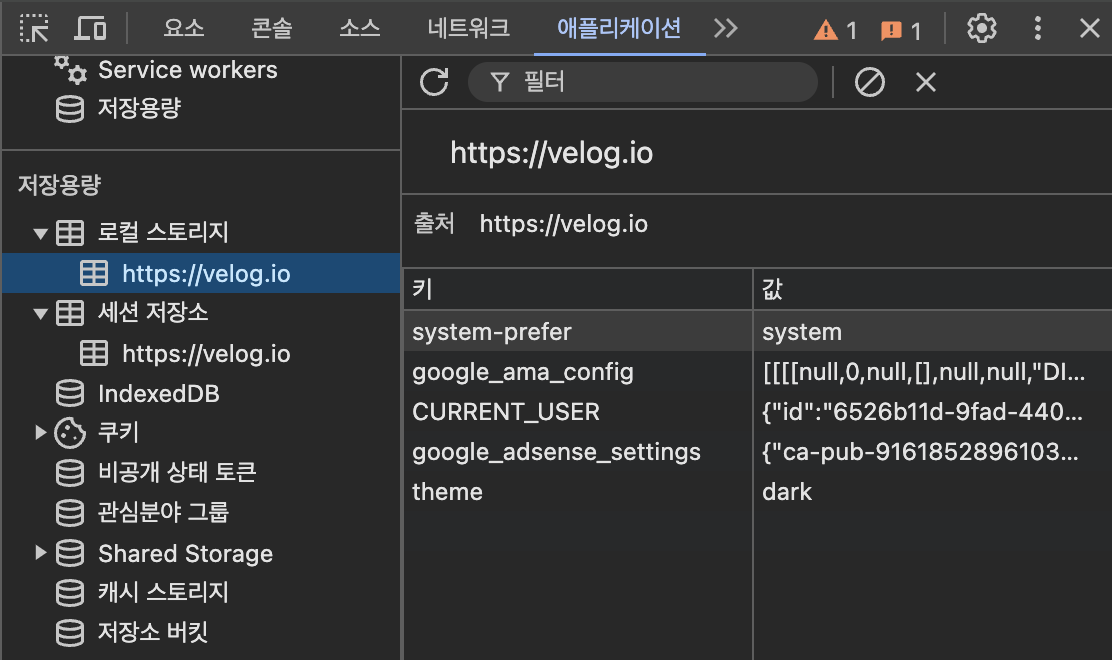Open 저장소 버킷 item
This screenshot has height=660, width=1112.
[153, 632]
